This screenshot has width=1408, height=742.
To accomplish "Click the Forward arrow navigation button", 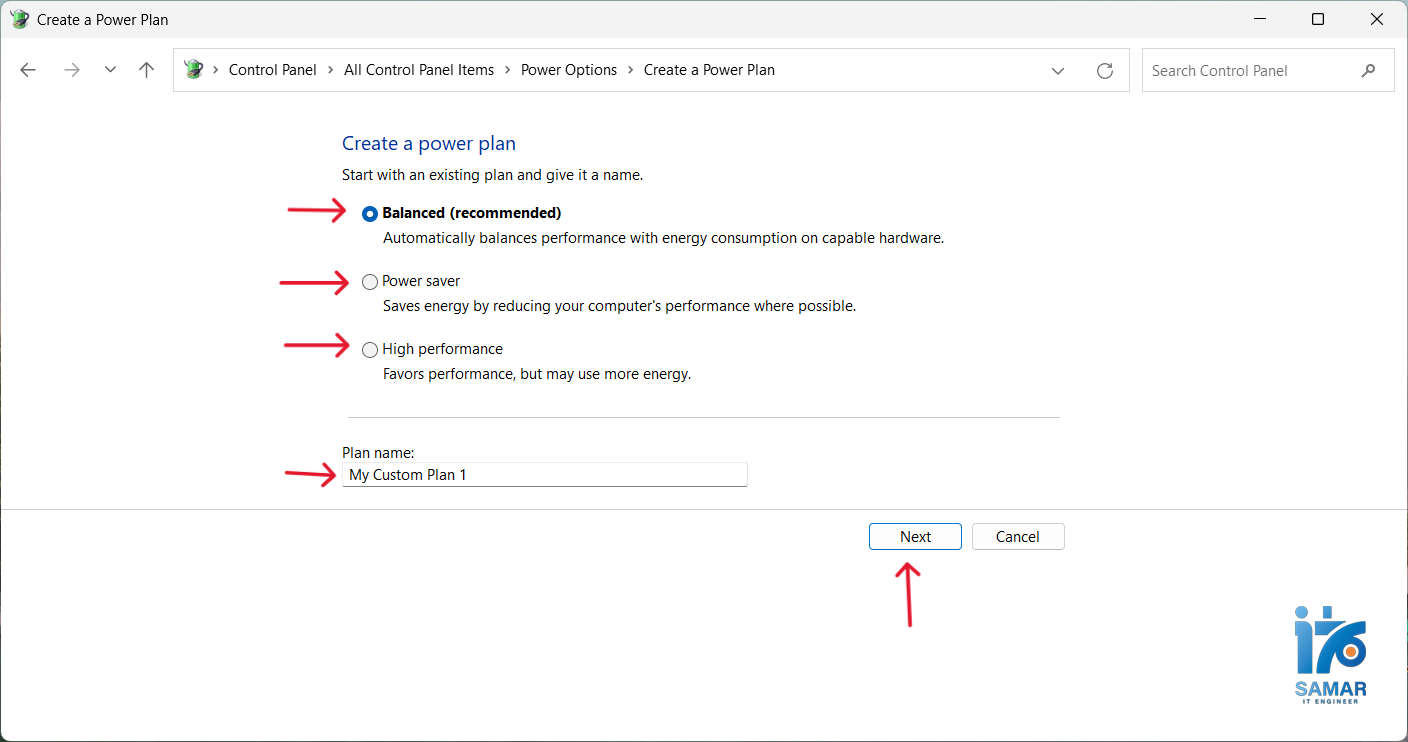I will pyautogui.click(x=71, y=70).
